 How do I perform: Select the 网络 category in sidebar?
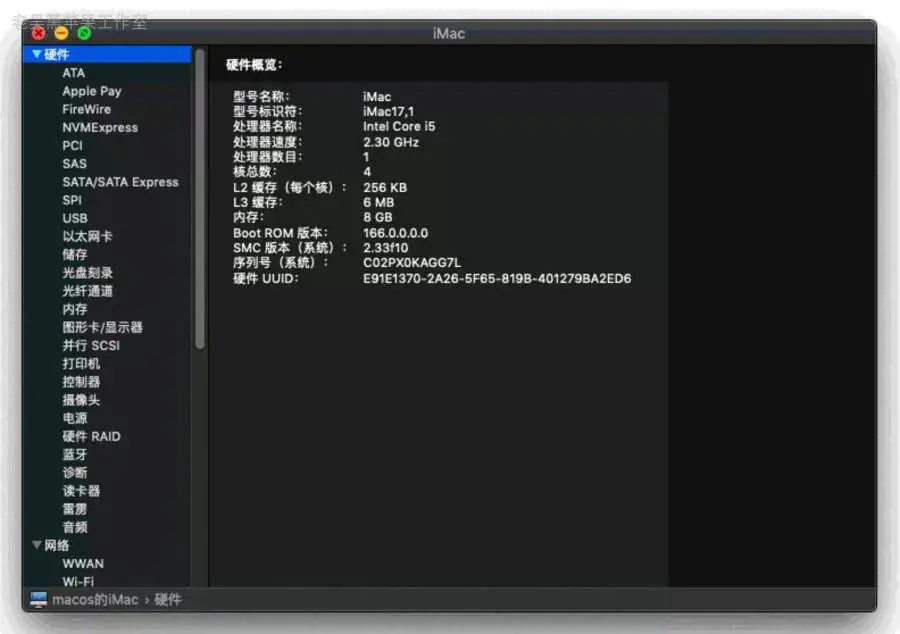tap(56, 545)
